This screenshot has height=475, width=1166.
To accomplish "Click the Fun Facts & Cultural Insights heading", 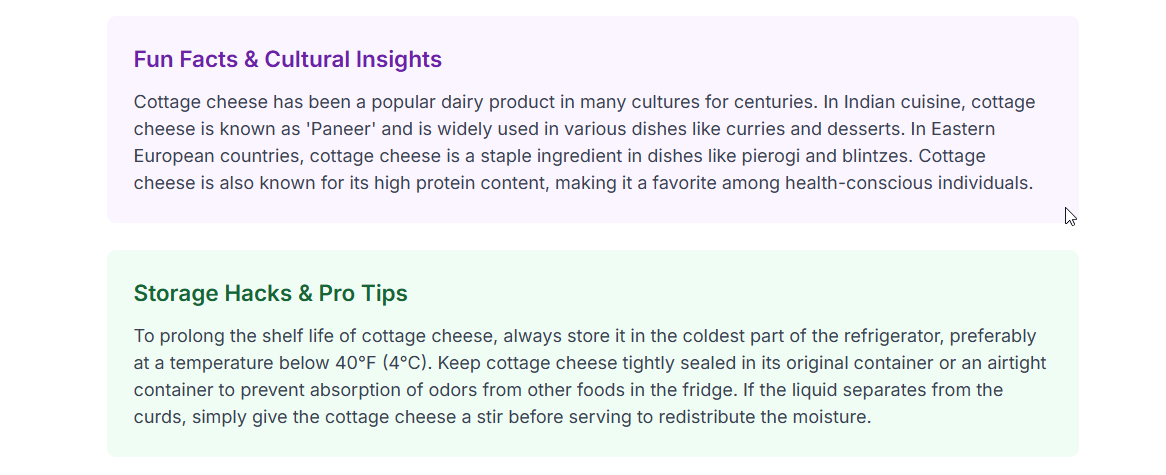I will coord(288,59).
